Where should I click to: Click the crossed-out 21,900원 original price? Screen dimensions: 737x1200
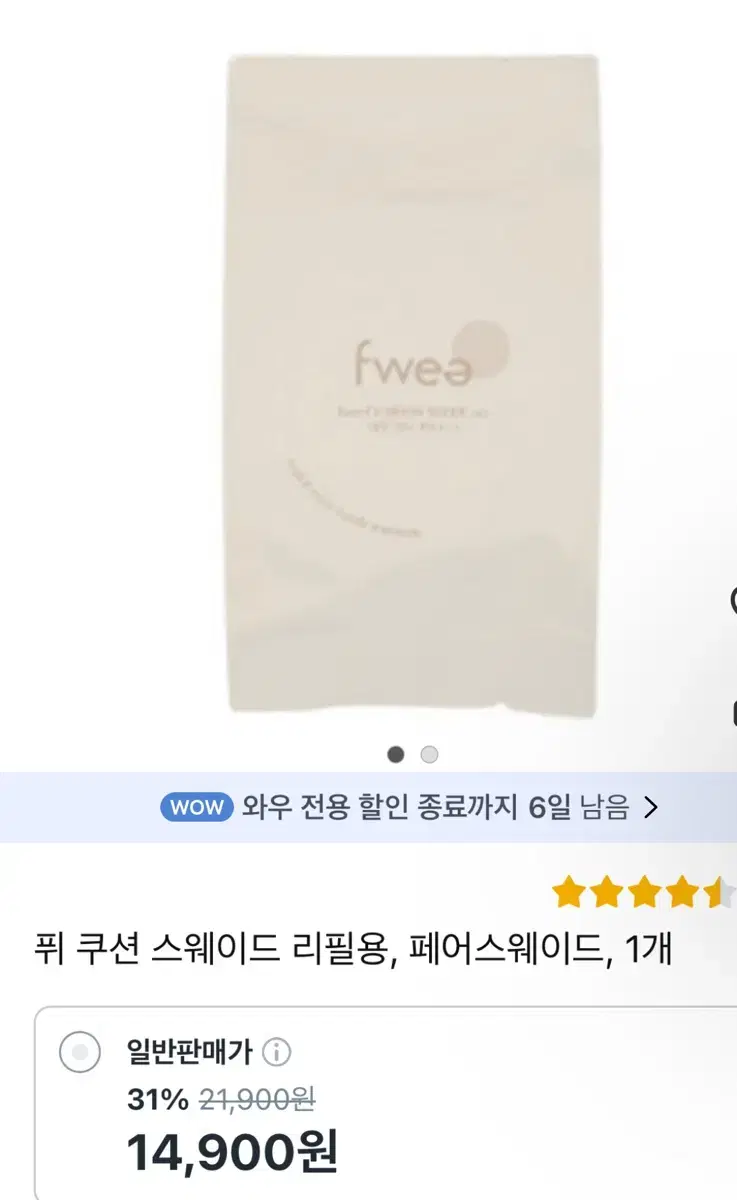coord(258,1100)
